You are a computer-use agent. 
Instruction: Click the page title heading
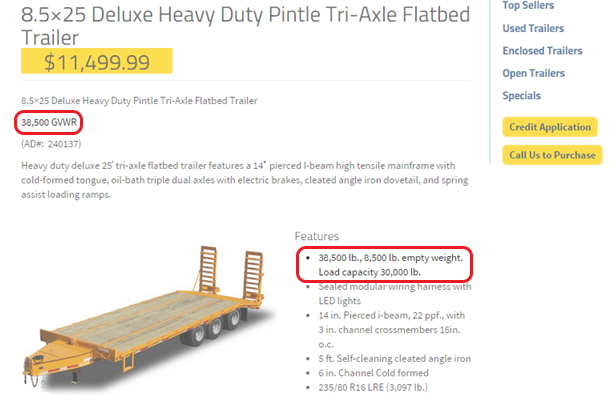click(246, 26)
